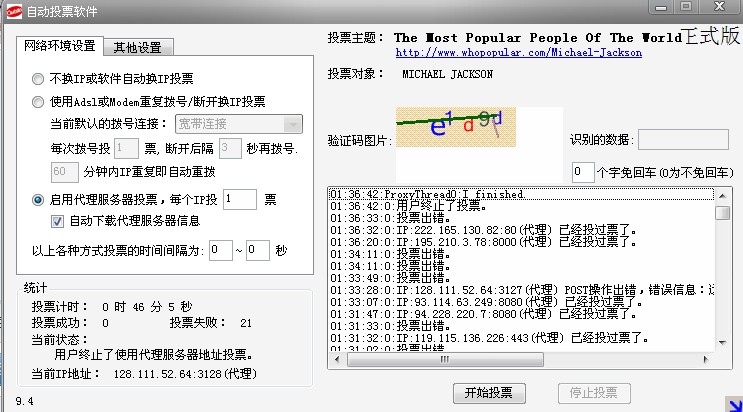The height and width of the screenshot is (412, 743).
Task: Click the 每个IP投 votes count input field
Action: tap(240, 200)
